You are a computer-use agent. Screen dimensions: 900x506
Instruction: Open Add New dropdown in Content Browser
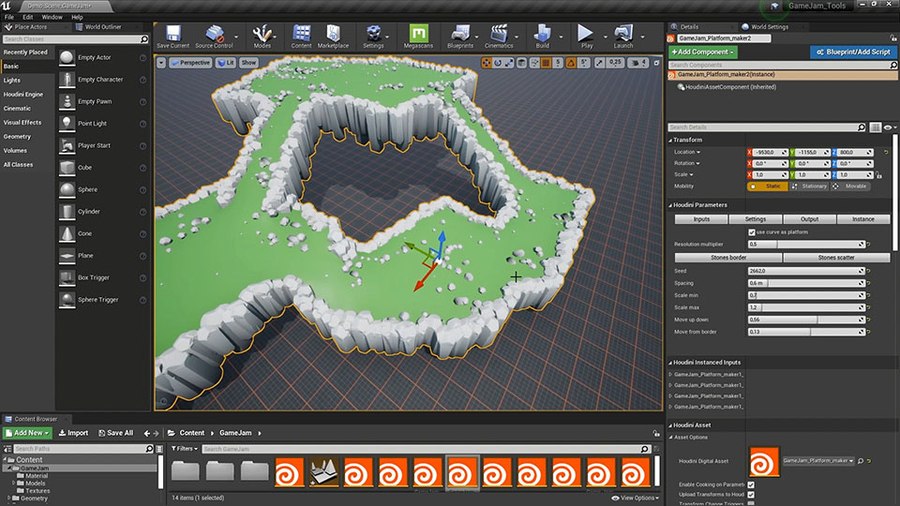coord(28,433)
